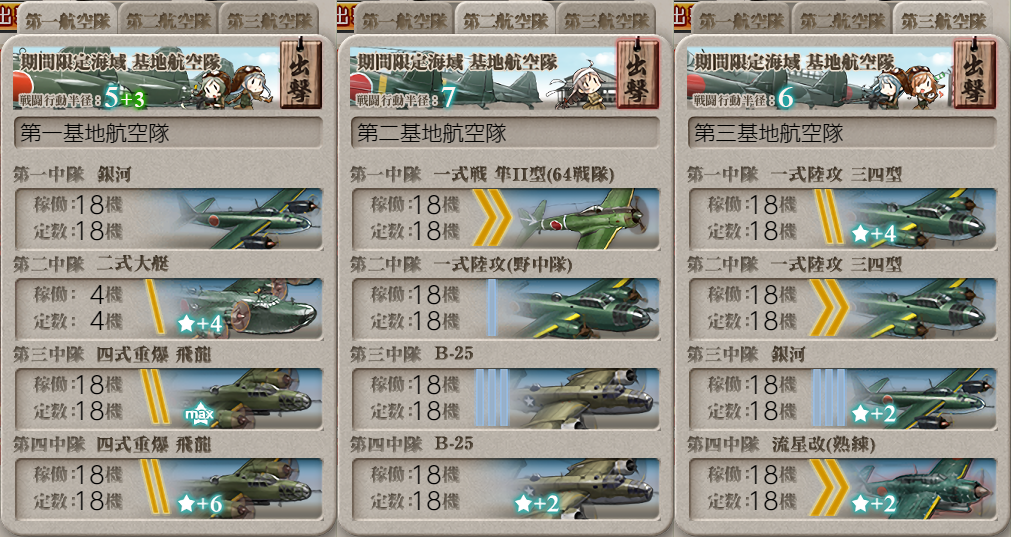Select the 一式陸攻 三四型 with ★+4
The width and height of the screenshot is (1011, 537).
(842, 218)
